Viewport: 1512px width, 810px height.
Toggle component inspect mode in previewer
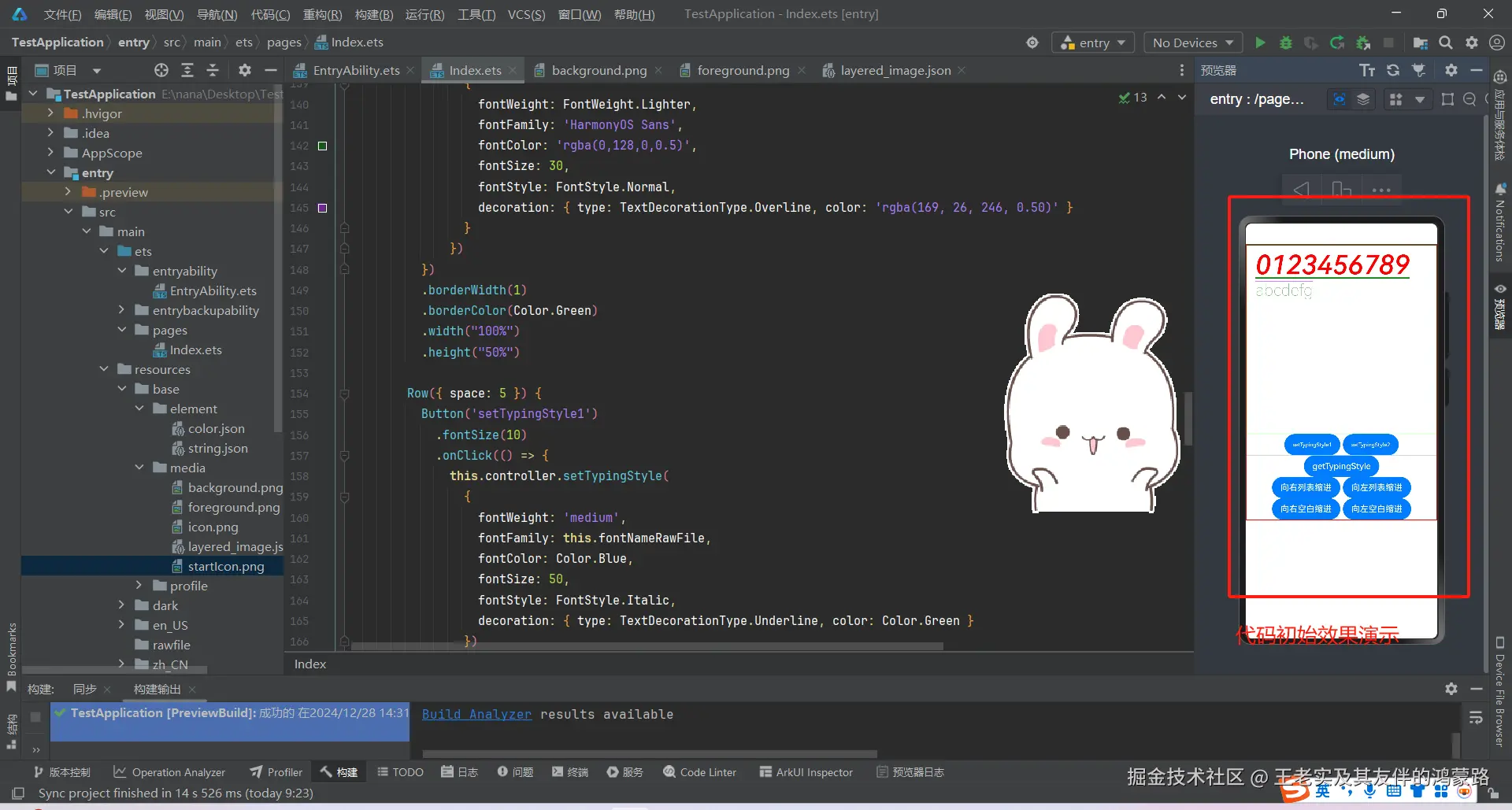[x=1339, y=99]
